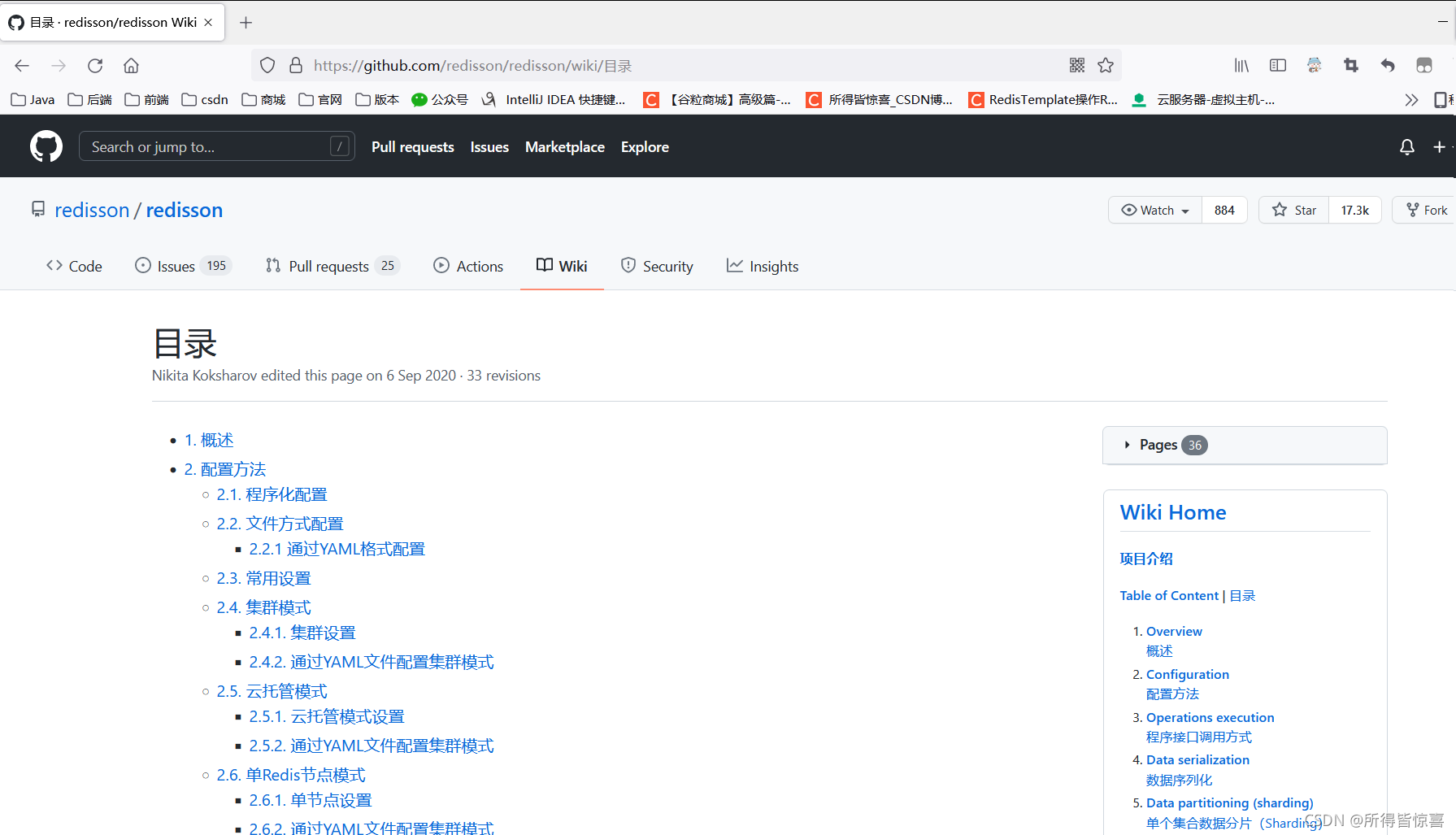Image resolution: width=1456 pixels, height=835 pixels.
Task: Click the GitHub Octocat logo
Action: [x=46, y=146]
